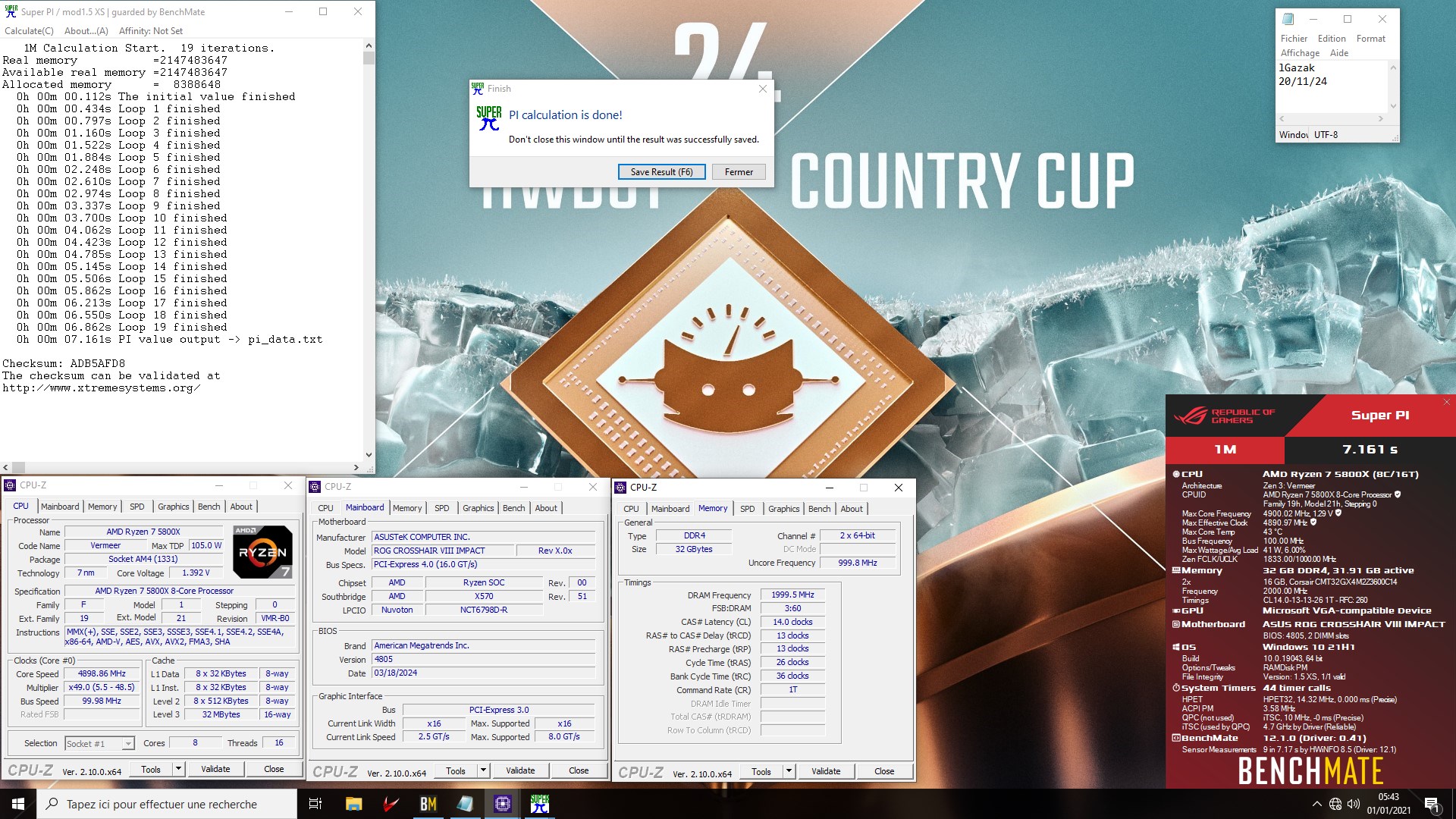Image resolution: width=1456 pixels, height=819 pixels.
Task: Click taskbar search box
Action: click(167, 804)
